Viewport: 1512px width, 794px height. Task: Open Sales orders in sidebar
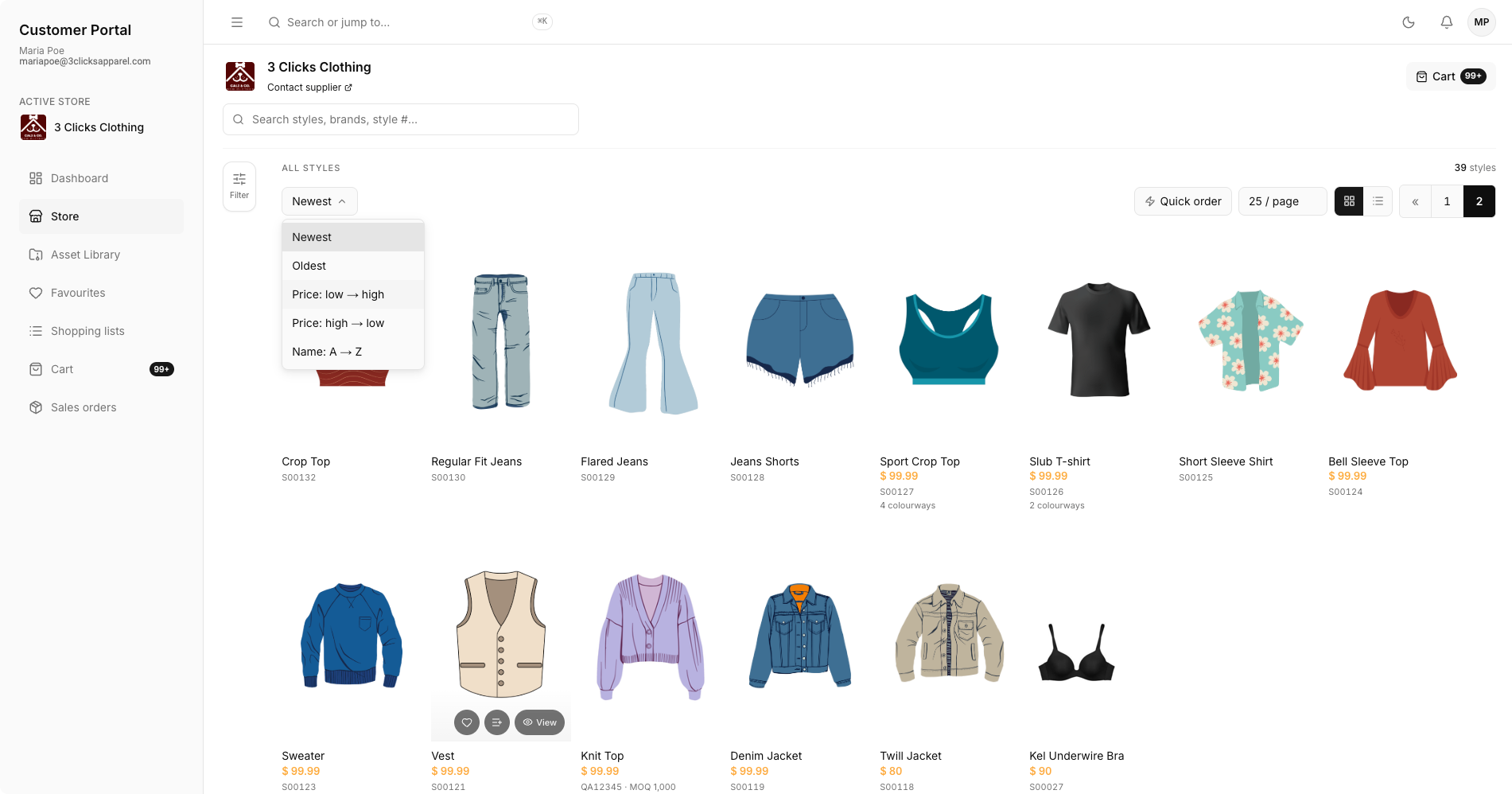[x=101, y=407]
